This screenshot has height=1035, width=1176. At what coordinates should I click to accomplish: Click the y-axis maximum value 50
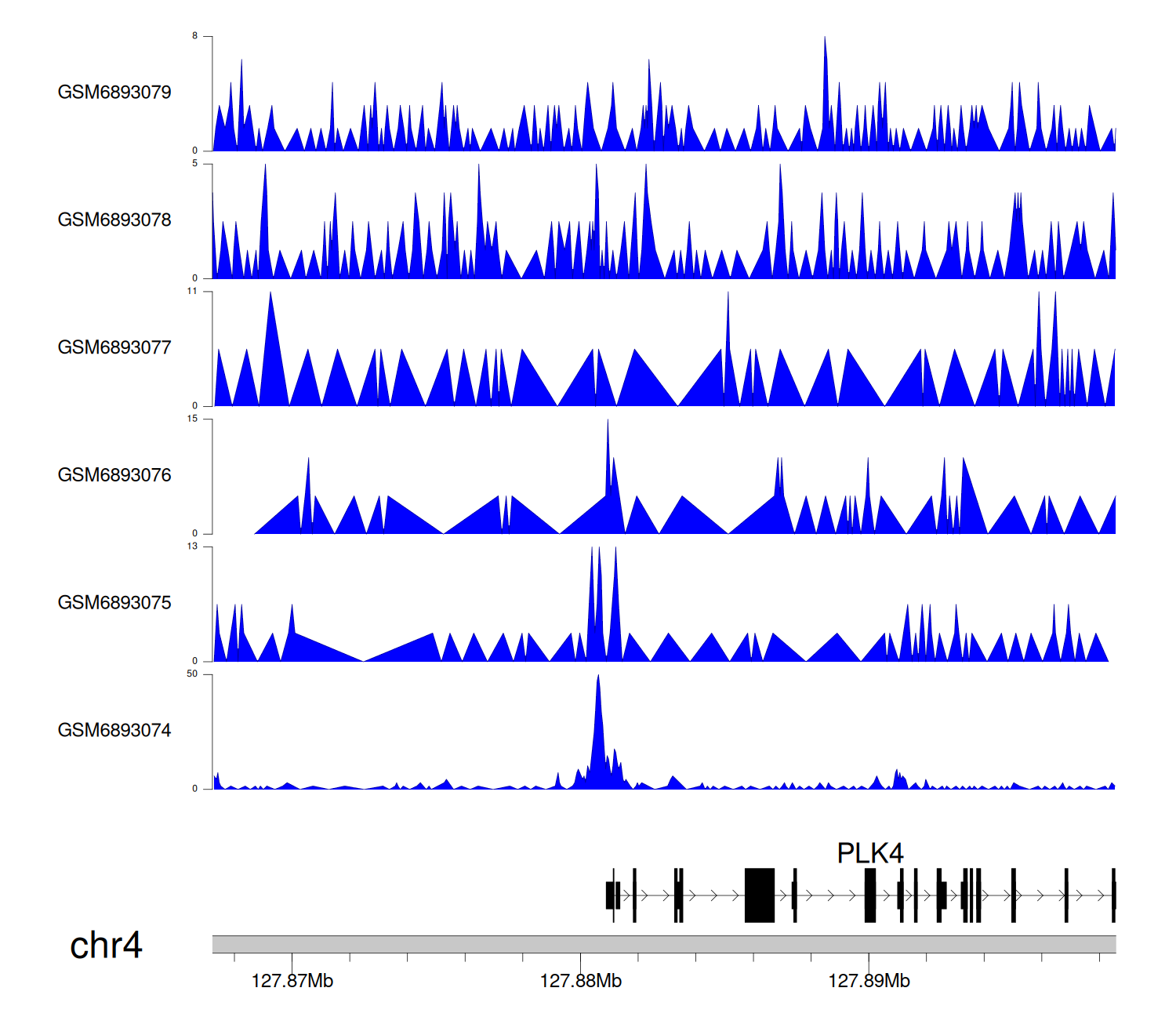(192, 674)
